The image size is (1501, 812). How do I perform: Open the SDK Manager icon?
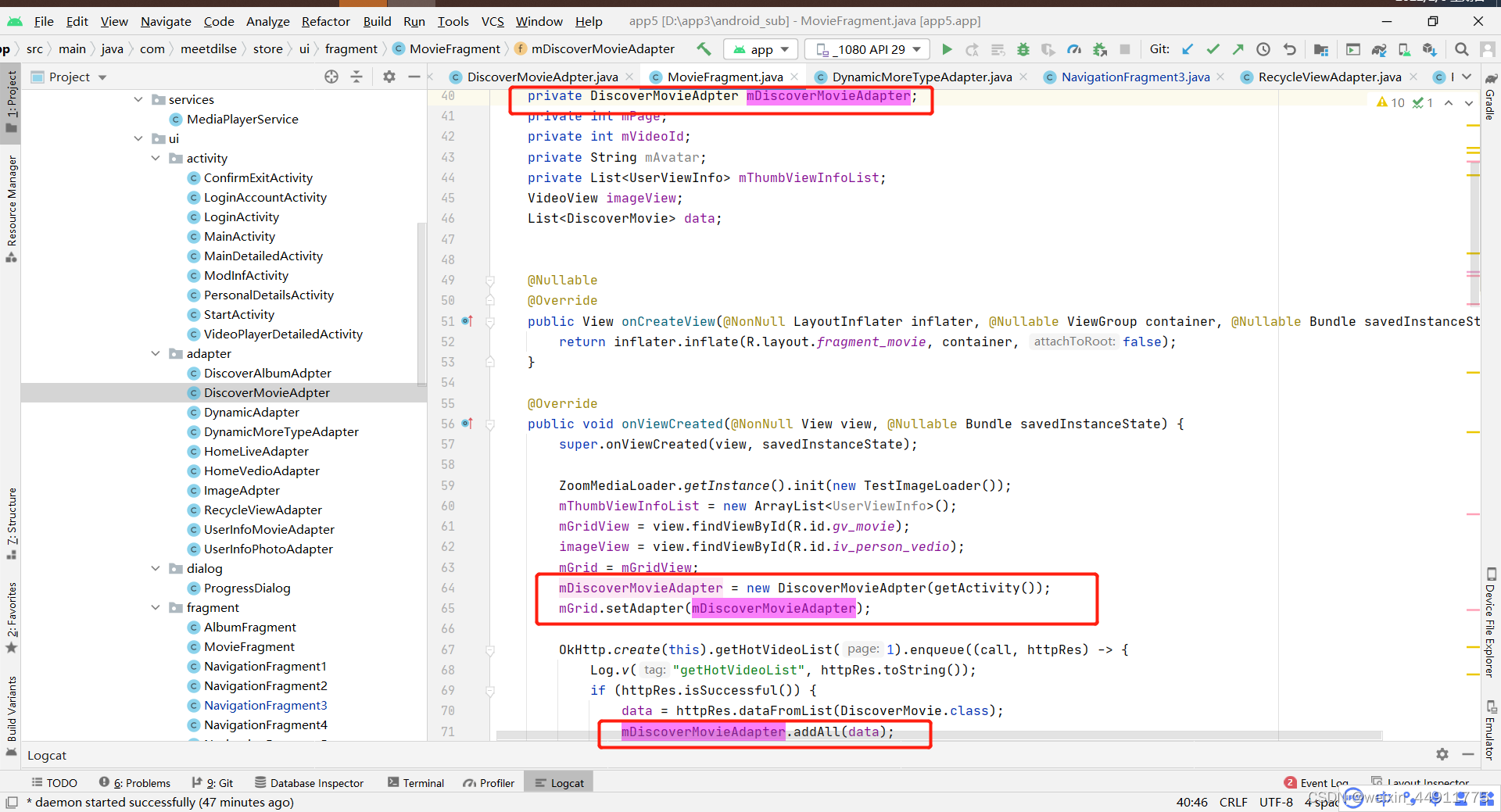[x=1430, y=49]
